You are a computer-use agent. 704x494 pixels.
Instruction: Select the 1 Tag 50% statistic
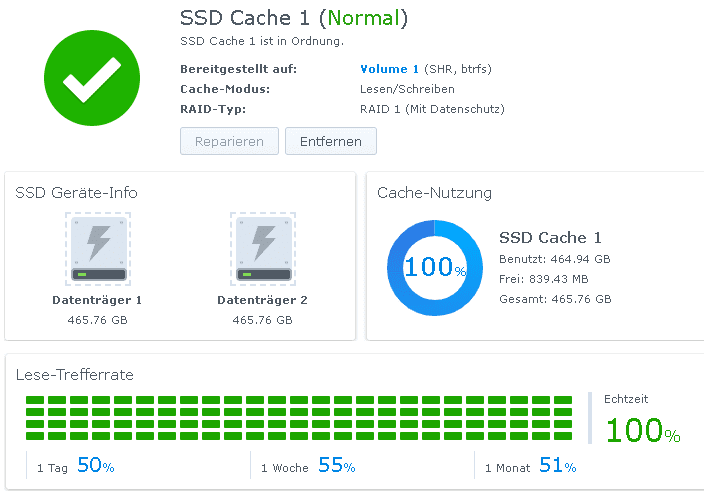(x=75, y=466)
